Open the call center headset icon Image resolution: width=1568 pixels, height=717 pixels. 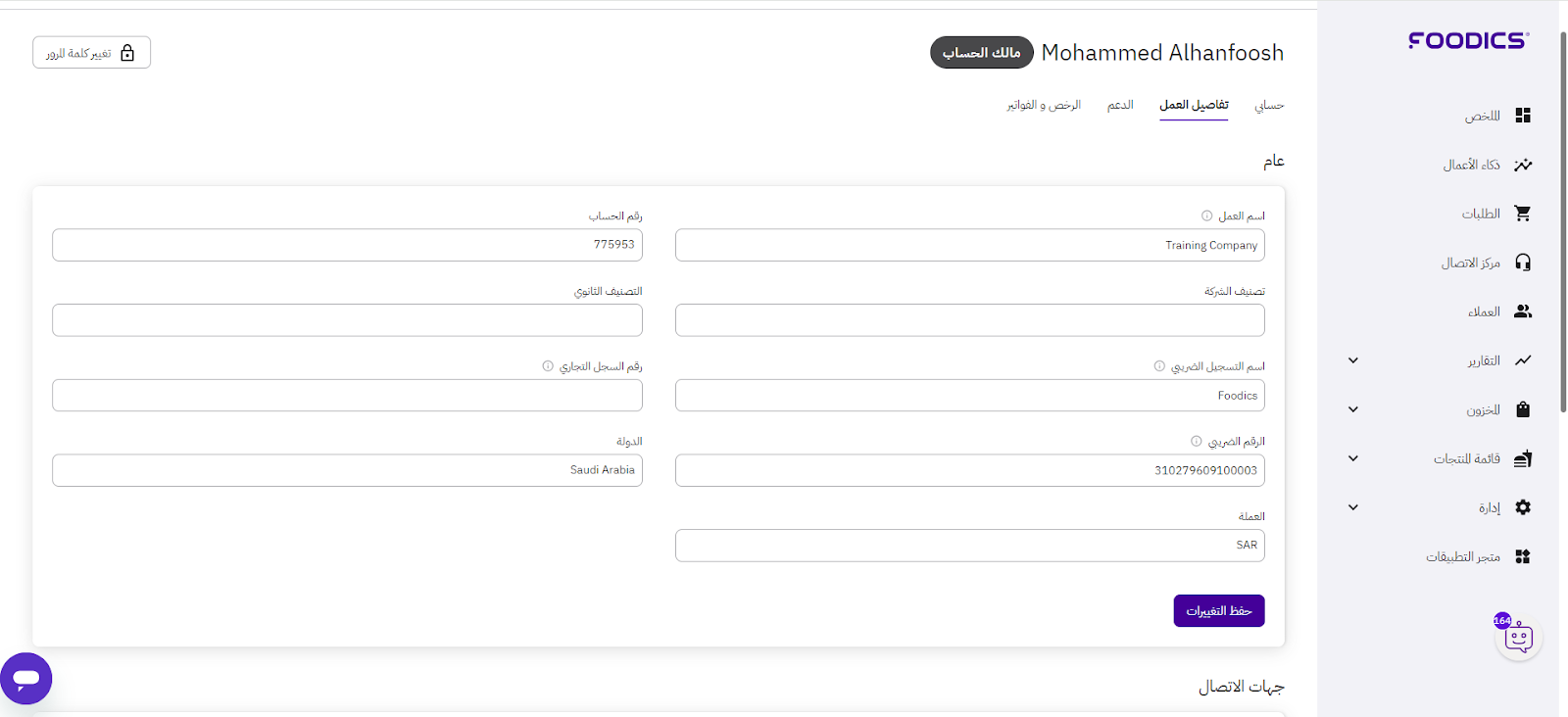tap(1522, 263)
